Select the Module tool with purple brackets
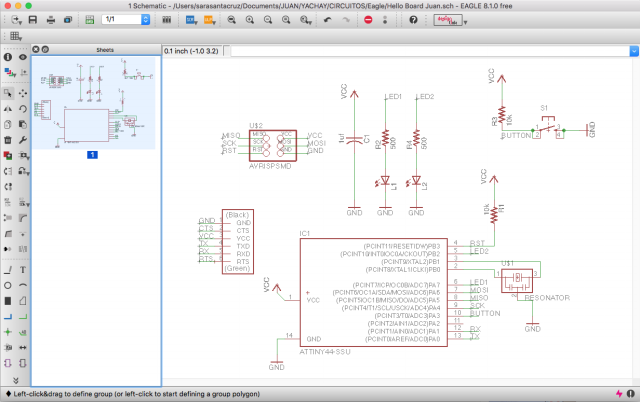The height and width of the screenshot is (402, 640). tap(8, 363)
